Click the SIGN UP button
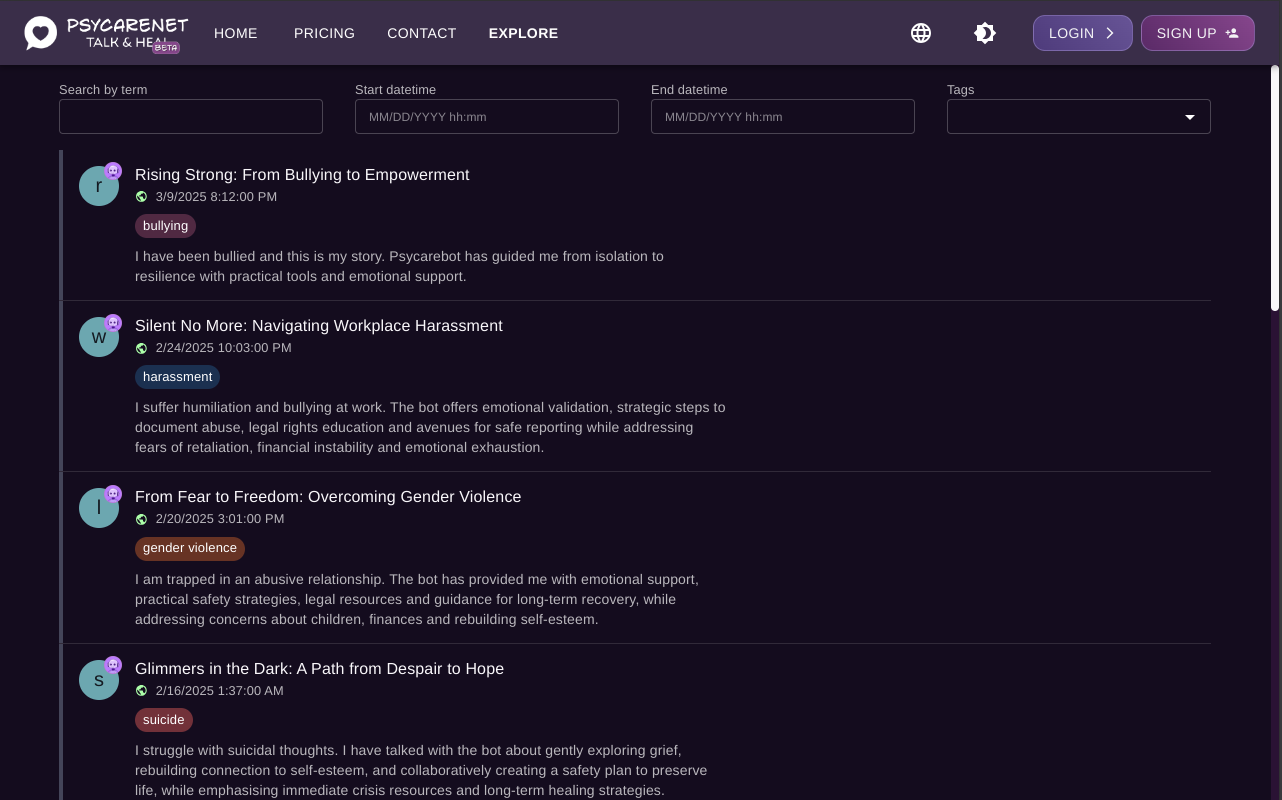Screen dimensions: 1282x800 (x=1198, y=33)
